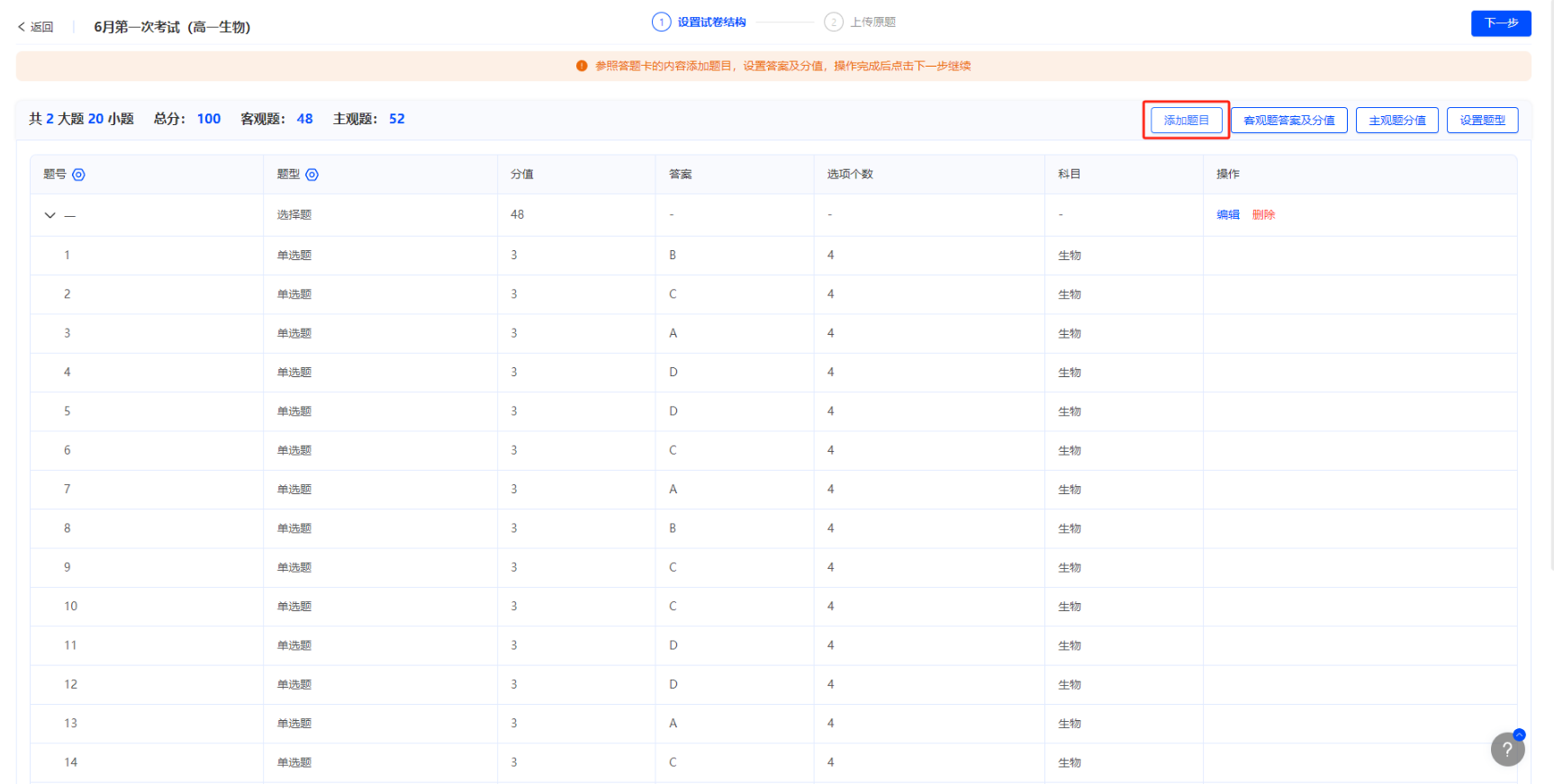Click 编辑 link for 选择题 section
Screen dimensions: 1554x784
point(1228,214)
